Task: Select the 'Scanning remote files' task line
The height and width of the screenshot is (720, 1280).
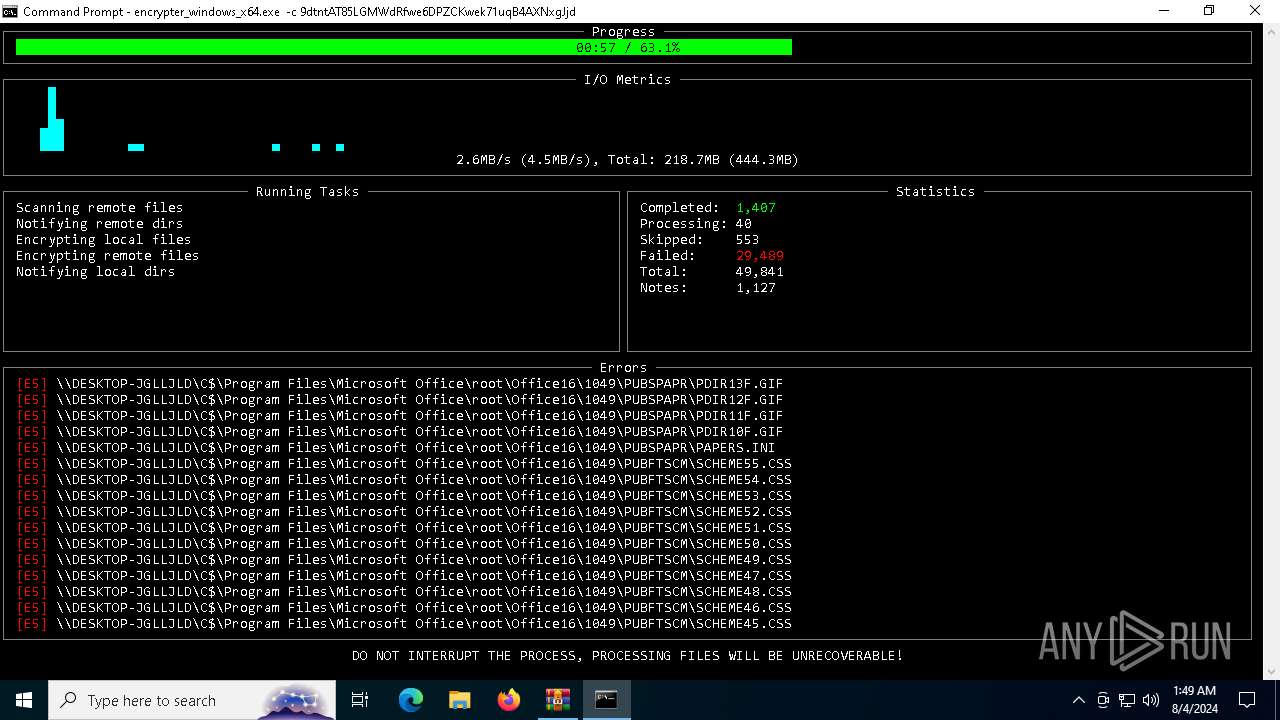Action: (99, 208)
